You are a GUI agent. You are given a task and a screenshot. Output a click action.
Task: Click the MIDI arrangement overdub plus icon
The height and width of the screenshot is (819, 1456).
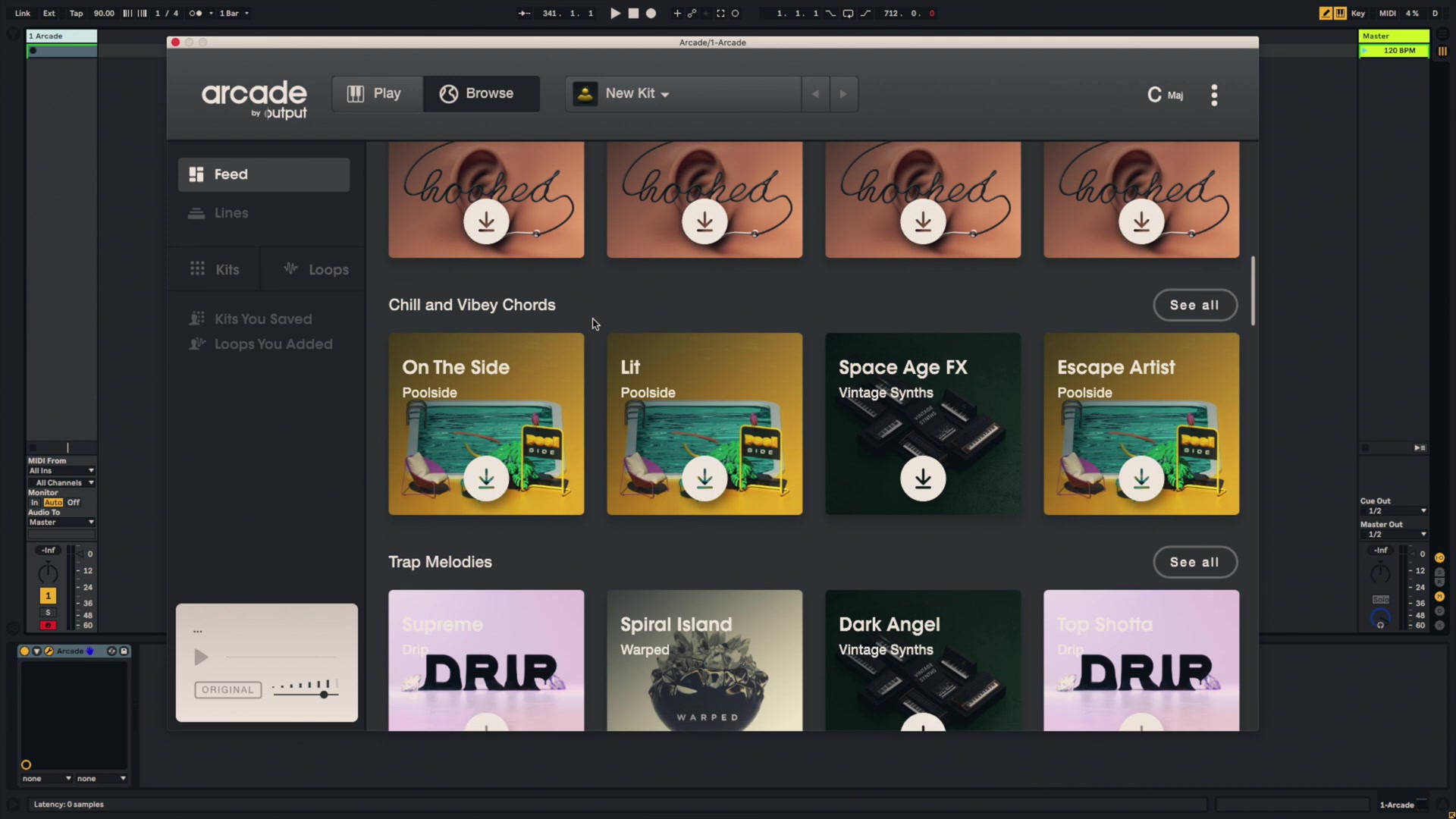pyautogui.click(x=677, y=13)
